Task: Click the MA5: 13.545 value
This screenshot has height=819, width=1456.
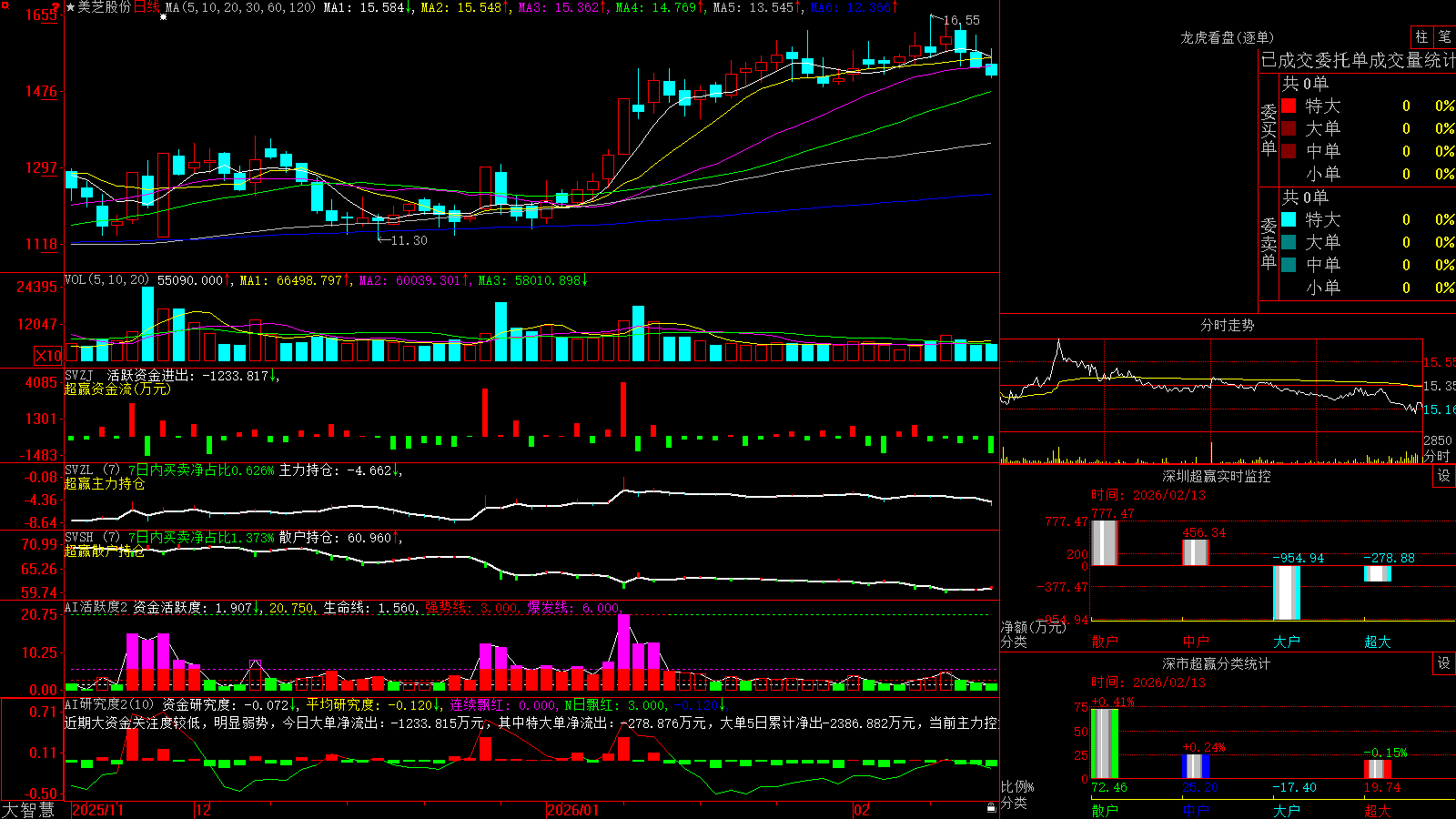Action: pos(757,7)
